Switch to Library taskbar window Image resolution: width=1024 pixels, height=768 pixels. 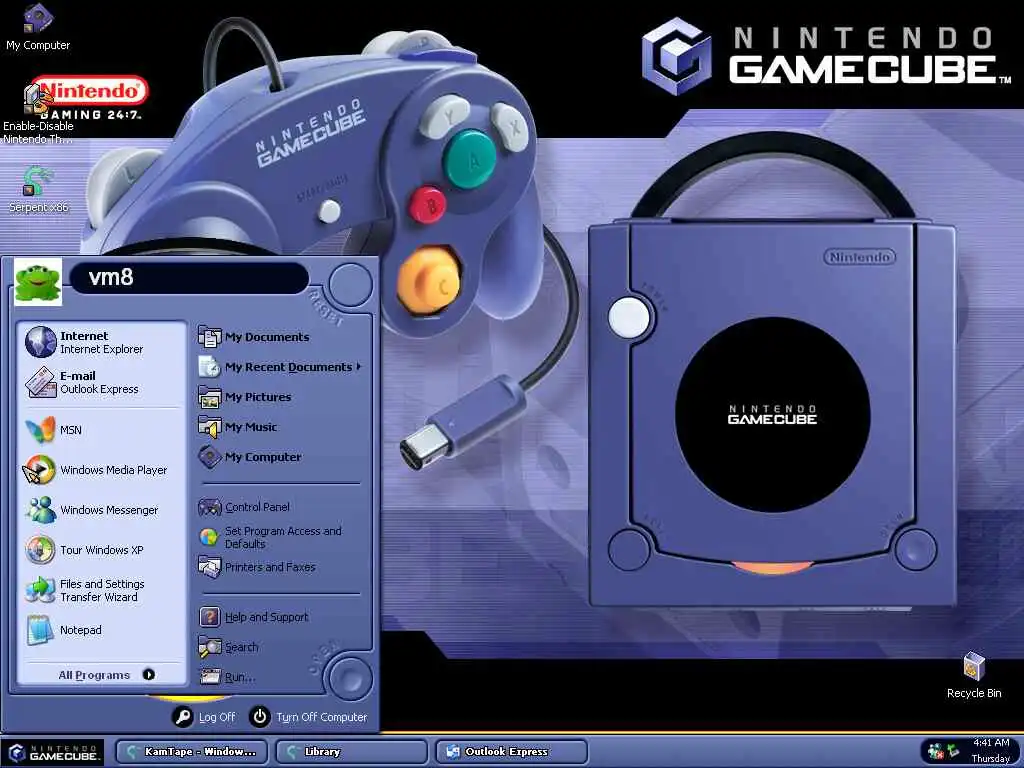pyautogui.click(x=351, y=752)
